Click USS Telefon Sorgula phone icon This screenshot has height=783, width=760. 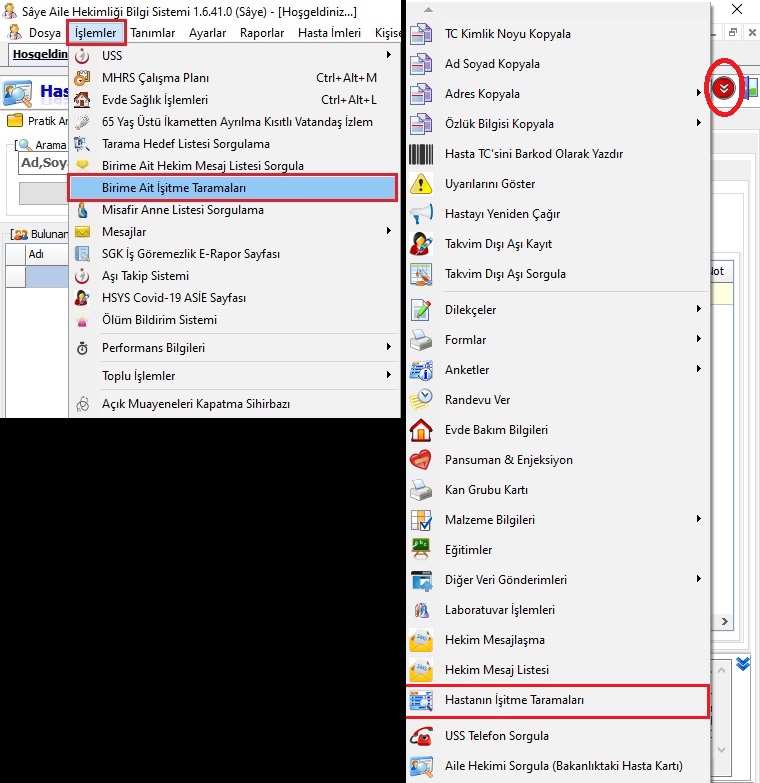point(421,736)
